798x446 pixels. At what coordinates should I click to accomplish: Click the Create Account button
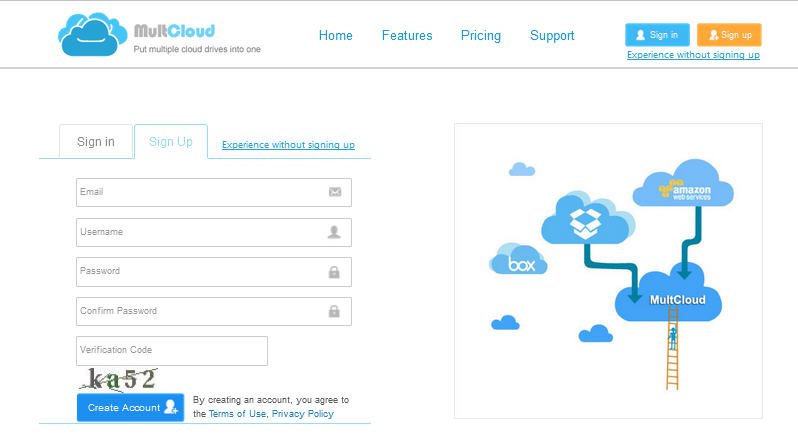(x=130, y=407)
